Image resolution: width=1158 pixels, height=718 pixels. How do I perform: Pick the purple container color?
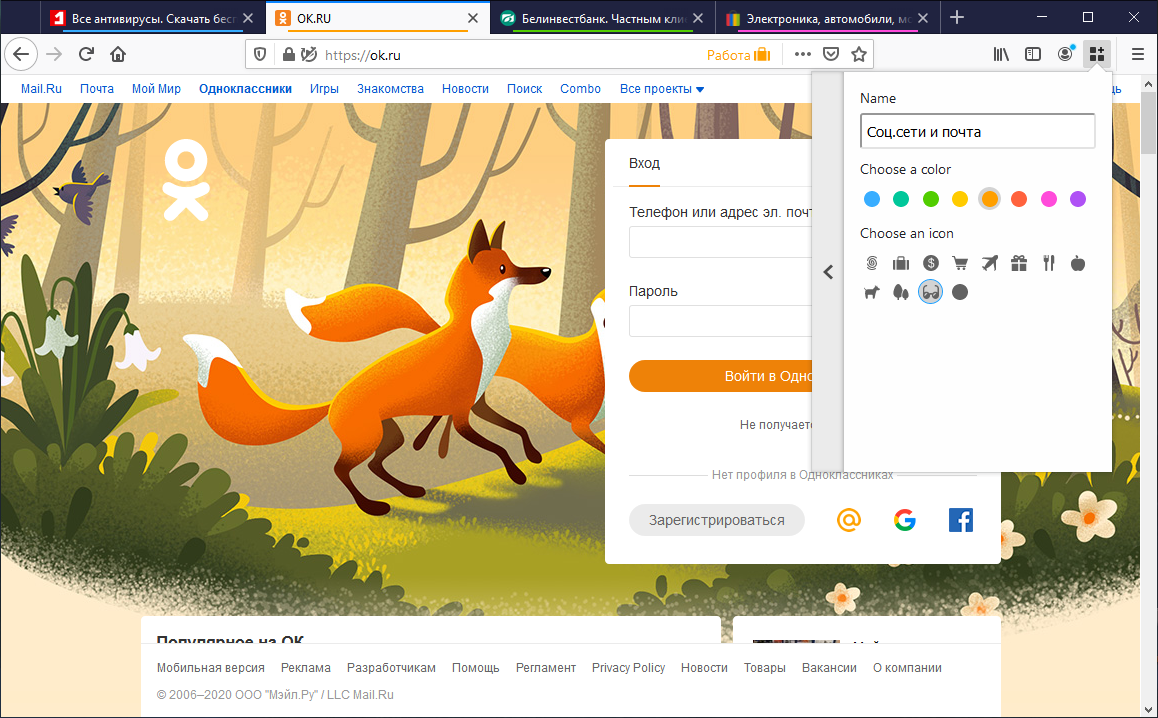1078,199
